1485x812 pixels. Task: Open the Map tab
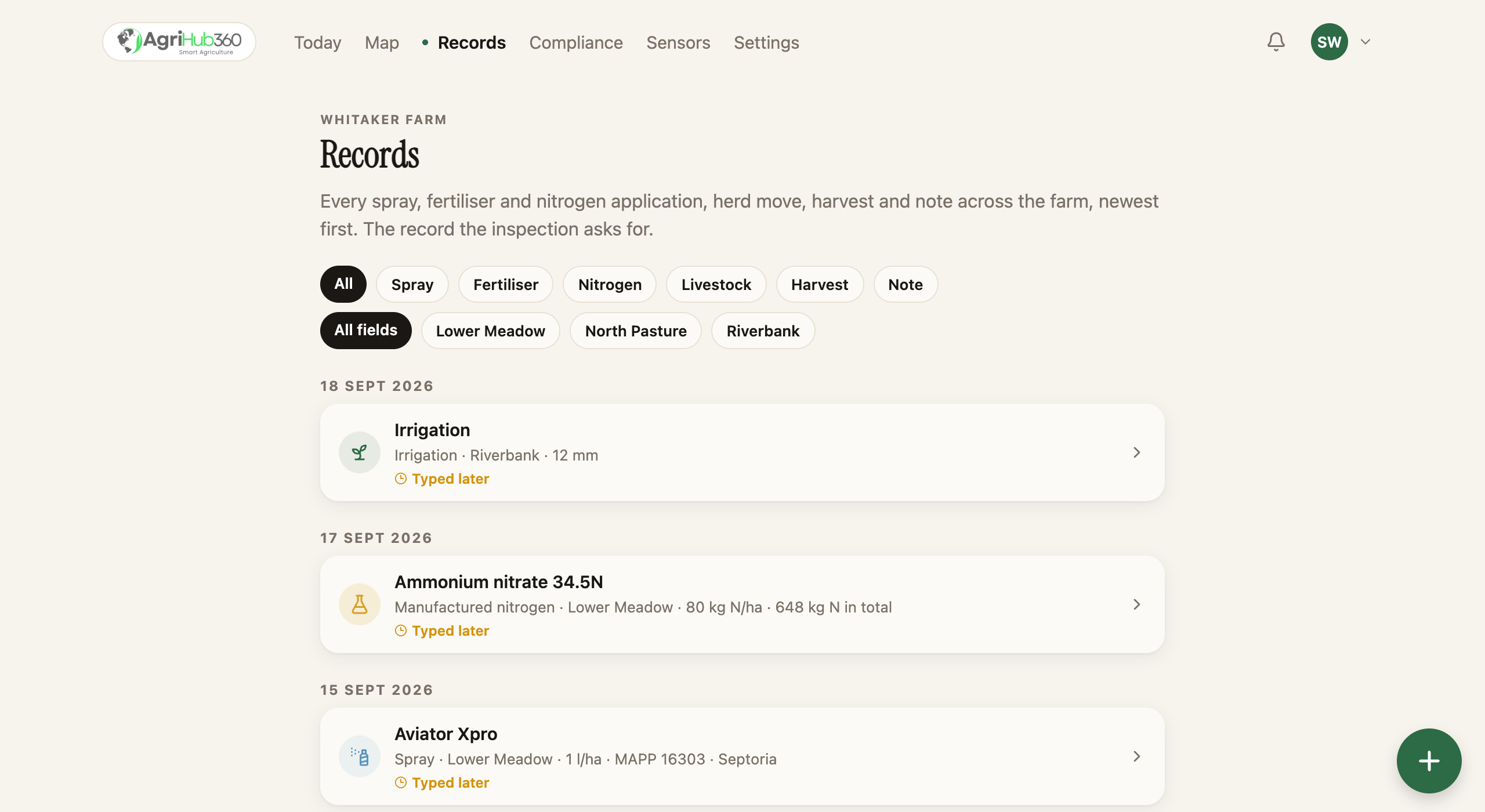[382, 42]
